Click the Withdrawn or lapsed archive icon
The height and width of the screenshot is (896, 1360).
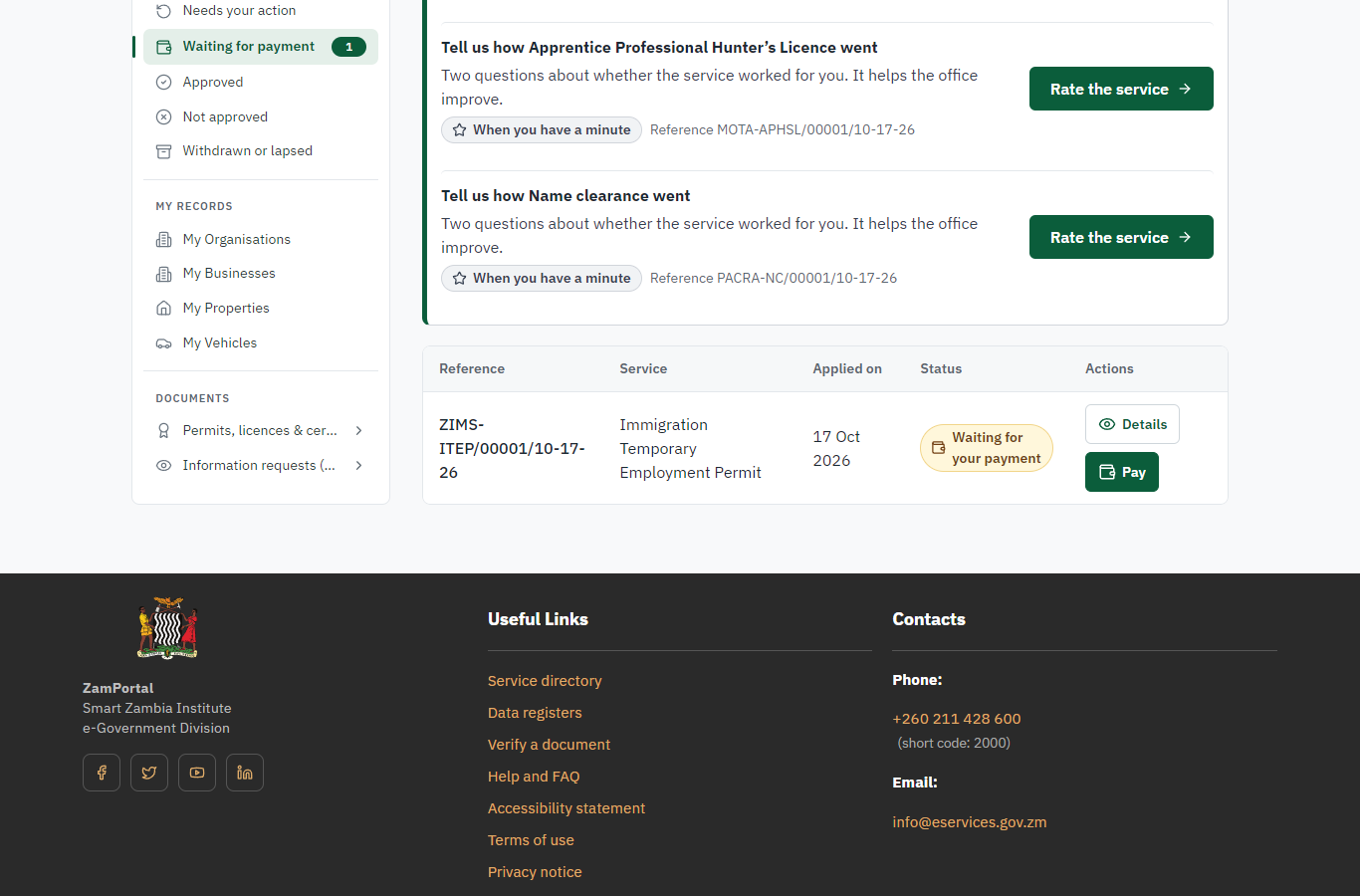click(164, 151)
